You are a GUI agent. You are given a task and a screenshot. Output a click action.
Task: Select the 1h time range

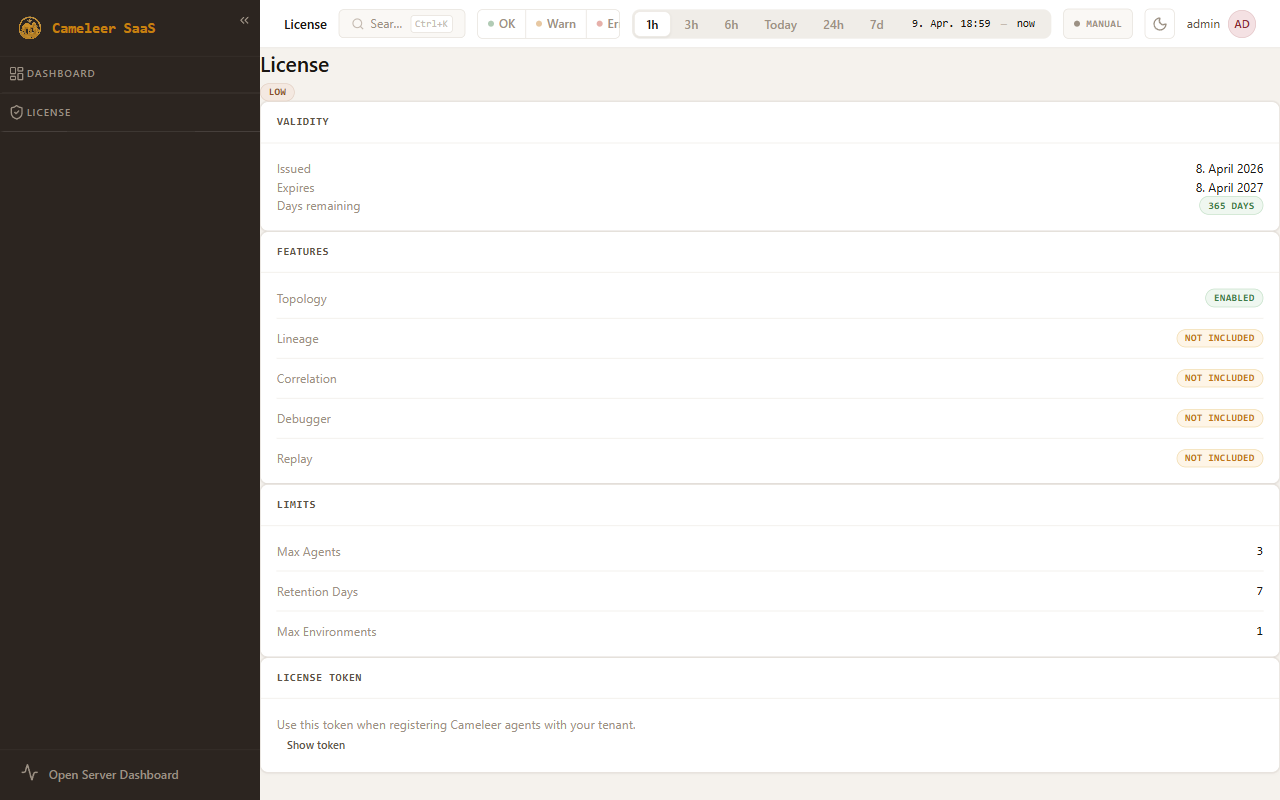(652, 24)
